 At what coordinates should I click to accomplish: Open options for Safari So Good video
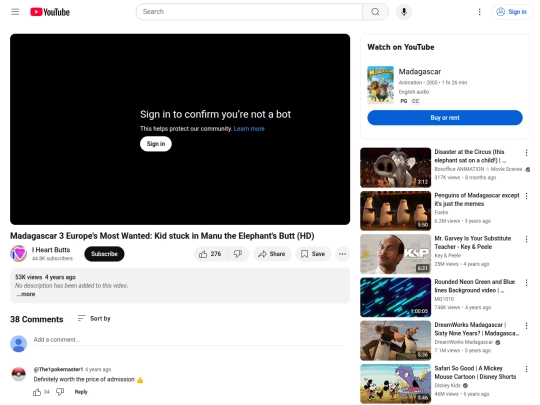coord(526,369)
